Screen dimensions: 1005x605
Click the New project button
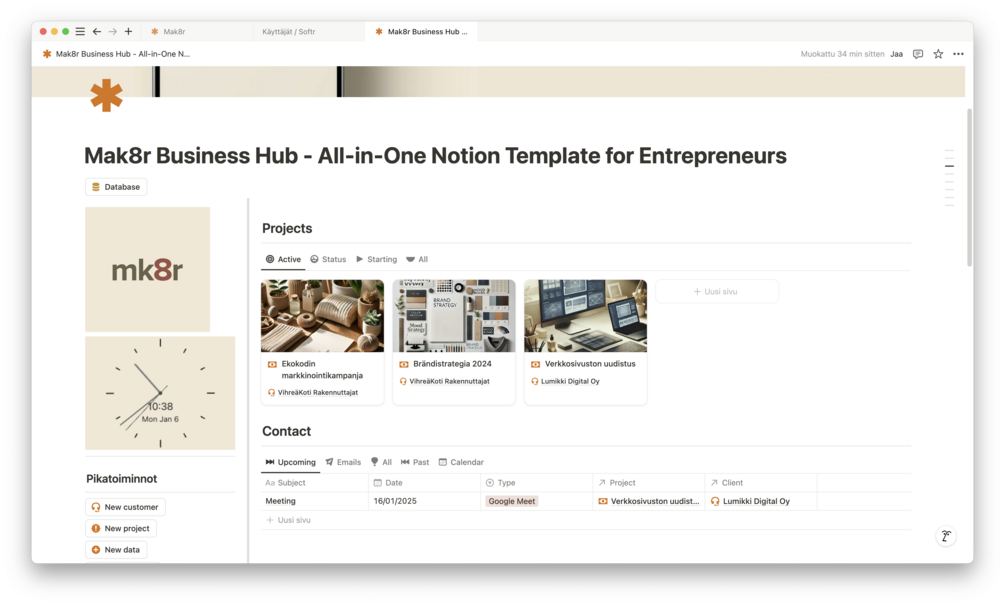tap(120, 528)
